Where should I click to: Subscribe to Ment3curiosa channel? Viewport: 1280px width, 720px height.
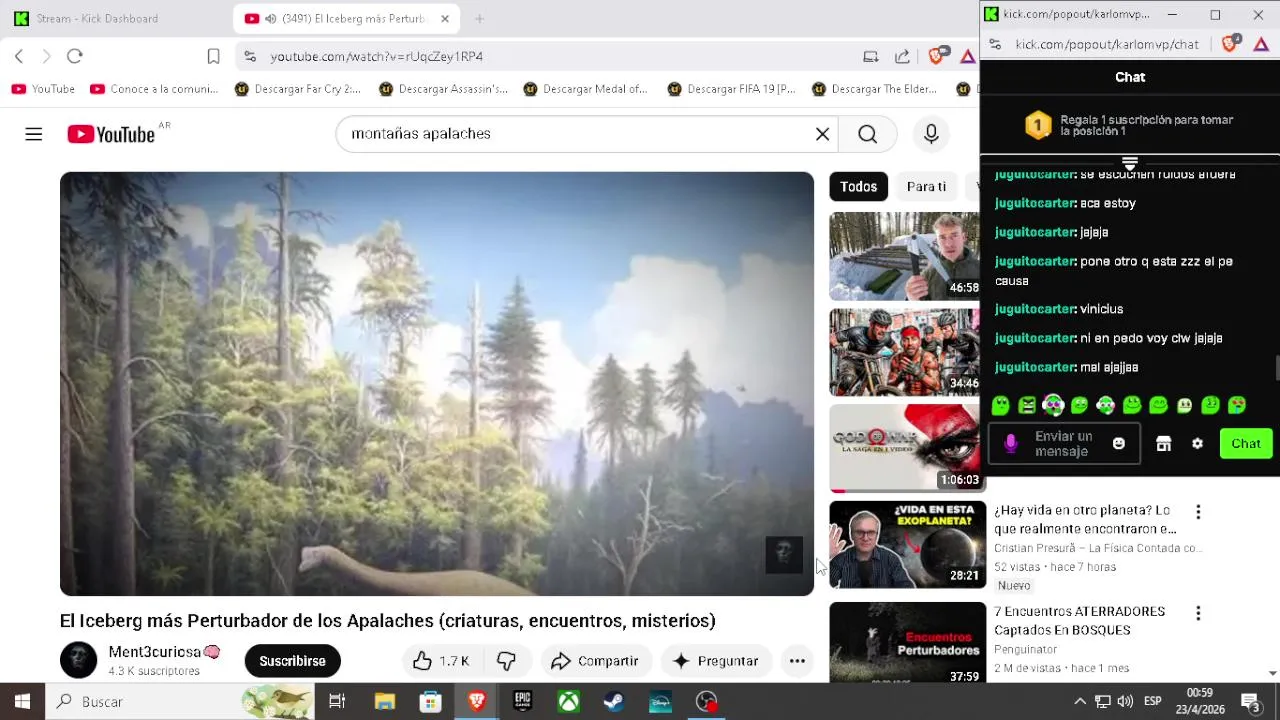pos(292,661)
